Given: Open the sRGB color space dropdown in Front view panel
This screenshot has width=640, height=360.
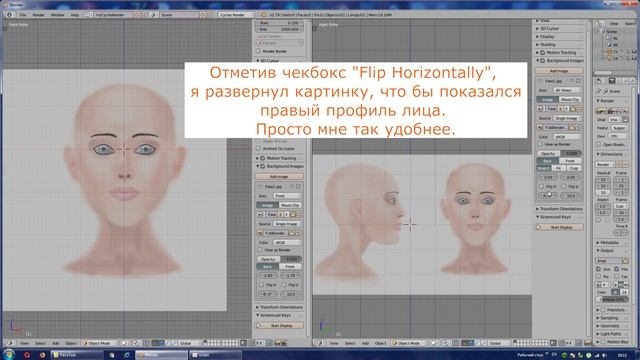Looking at the screenshot, I should pos(287,242).
